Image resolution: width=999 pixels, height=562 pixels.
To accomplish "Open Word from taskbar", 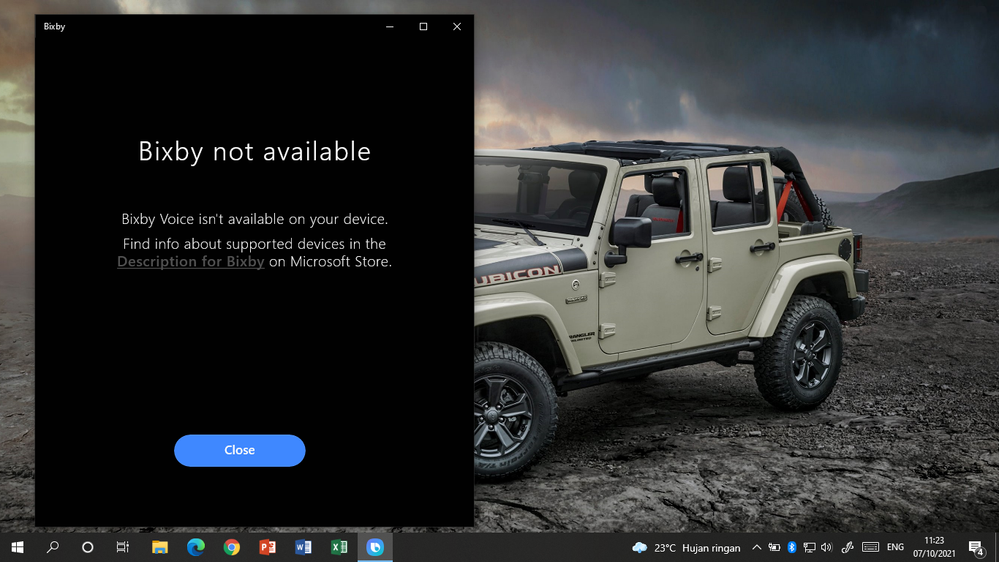I will tap(303, 547).
